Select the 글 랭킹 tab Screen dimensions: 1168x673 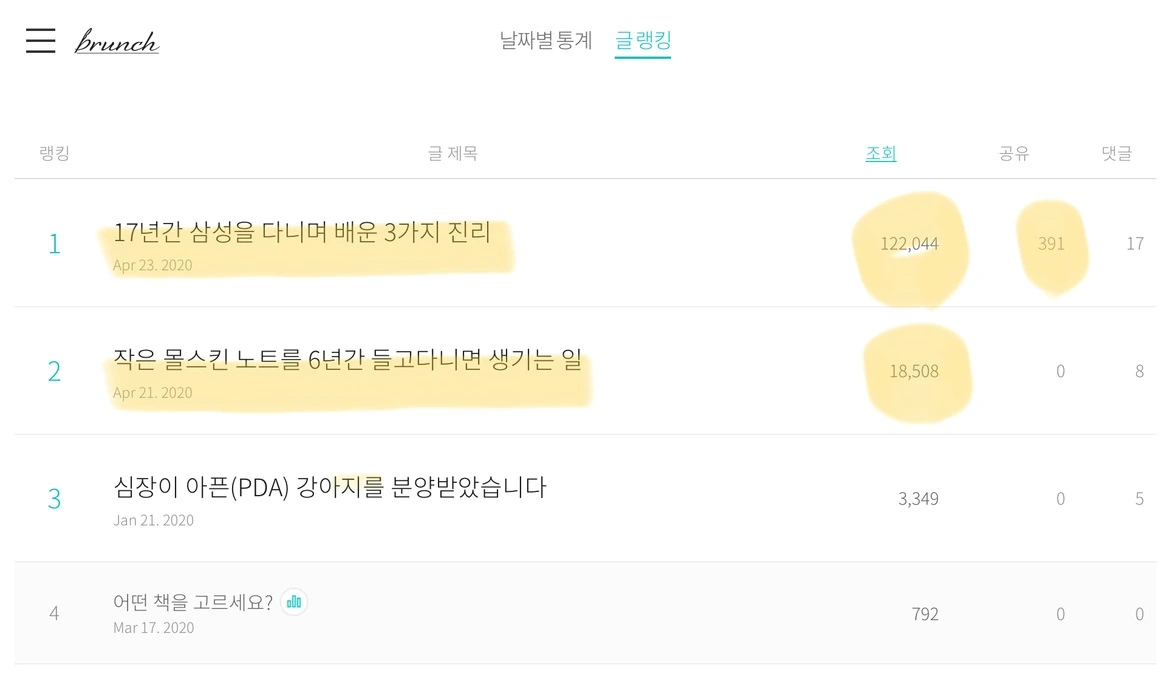click(x=643, y=41)
